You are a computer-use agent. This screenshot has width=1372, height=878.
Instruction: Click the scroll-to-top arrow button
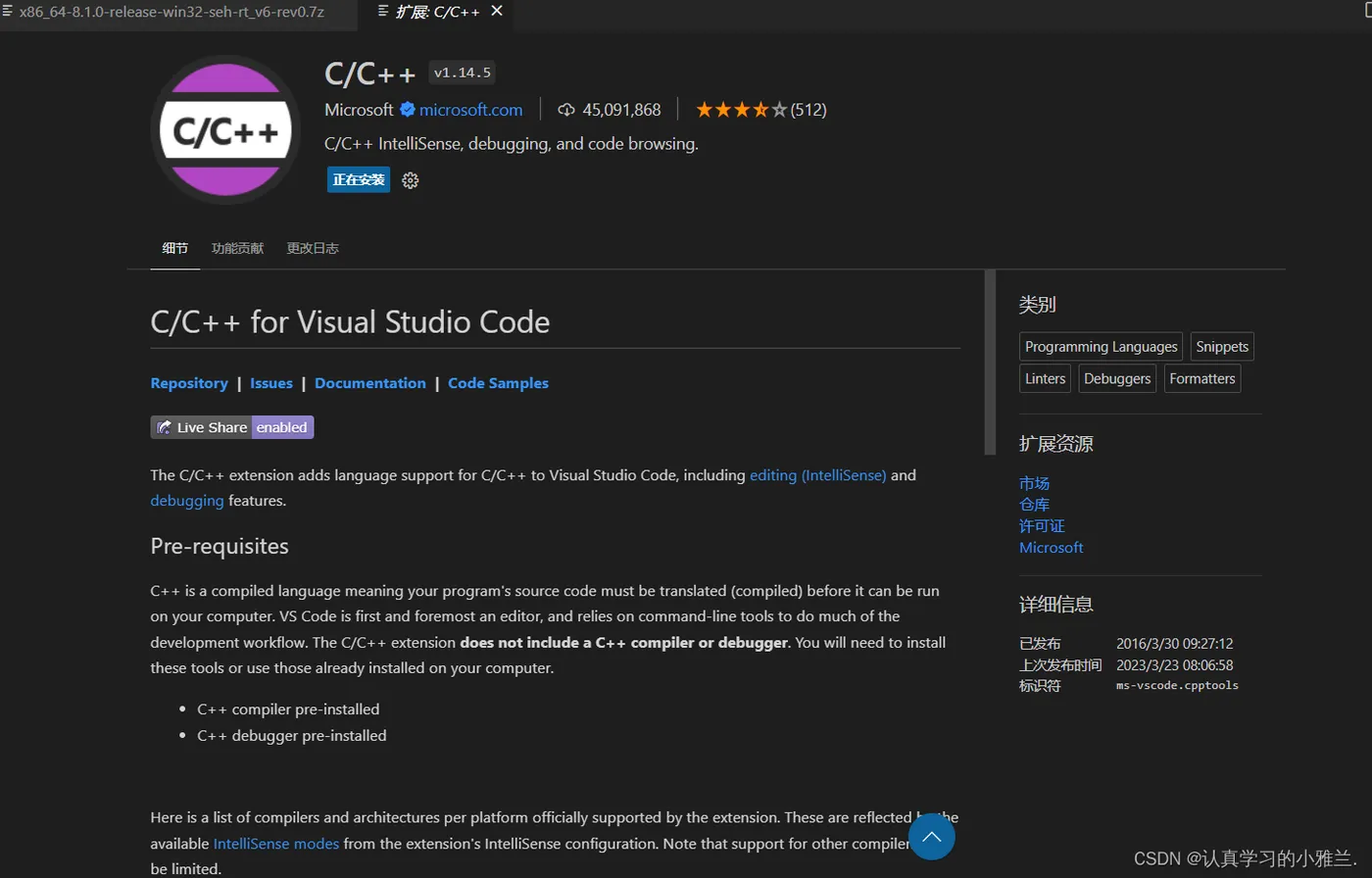[x=931, y=837]
